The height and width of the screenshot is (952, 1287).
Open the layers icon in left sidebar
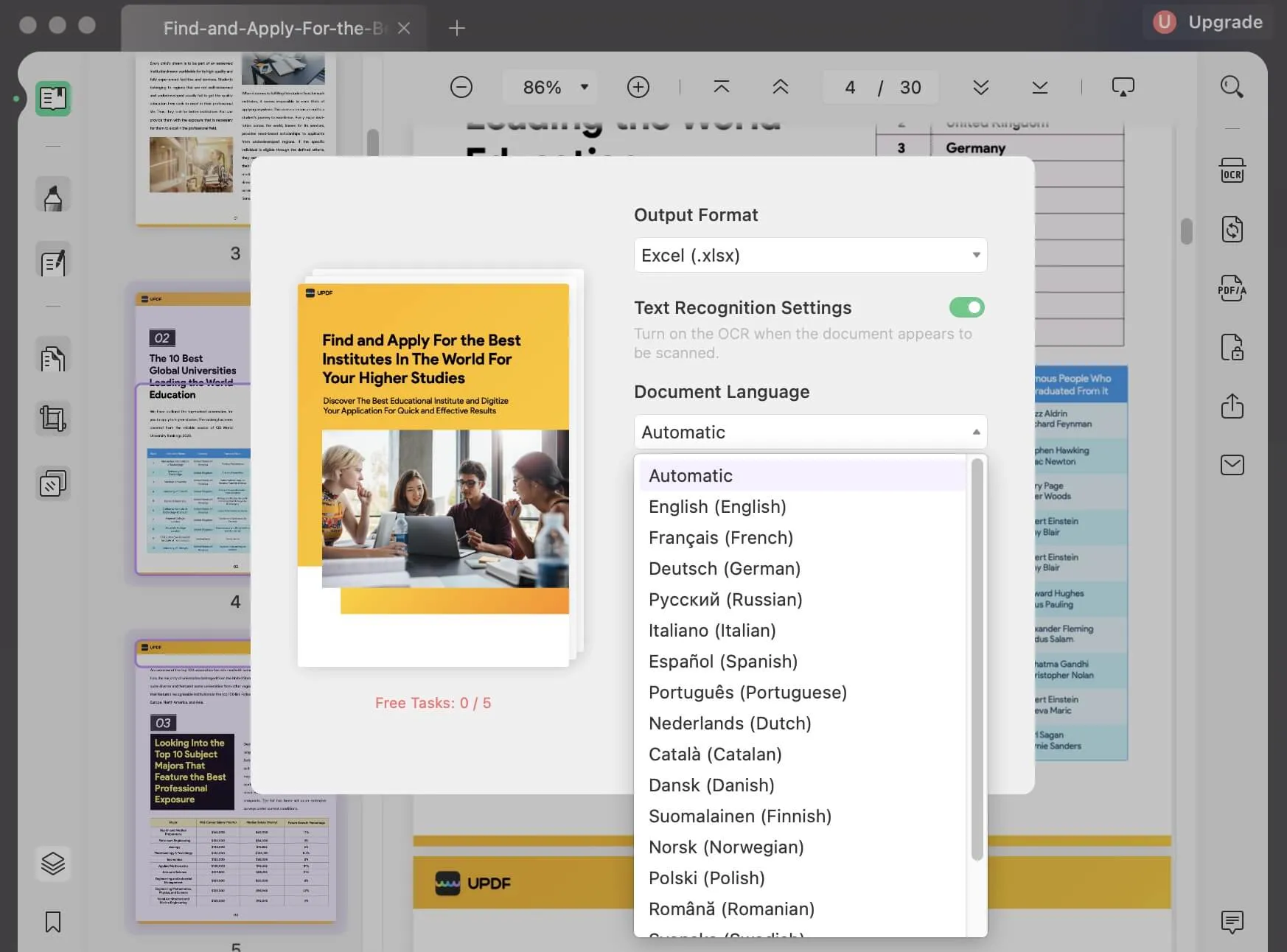coord(53,863)
